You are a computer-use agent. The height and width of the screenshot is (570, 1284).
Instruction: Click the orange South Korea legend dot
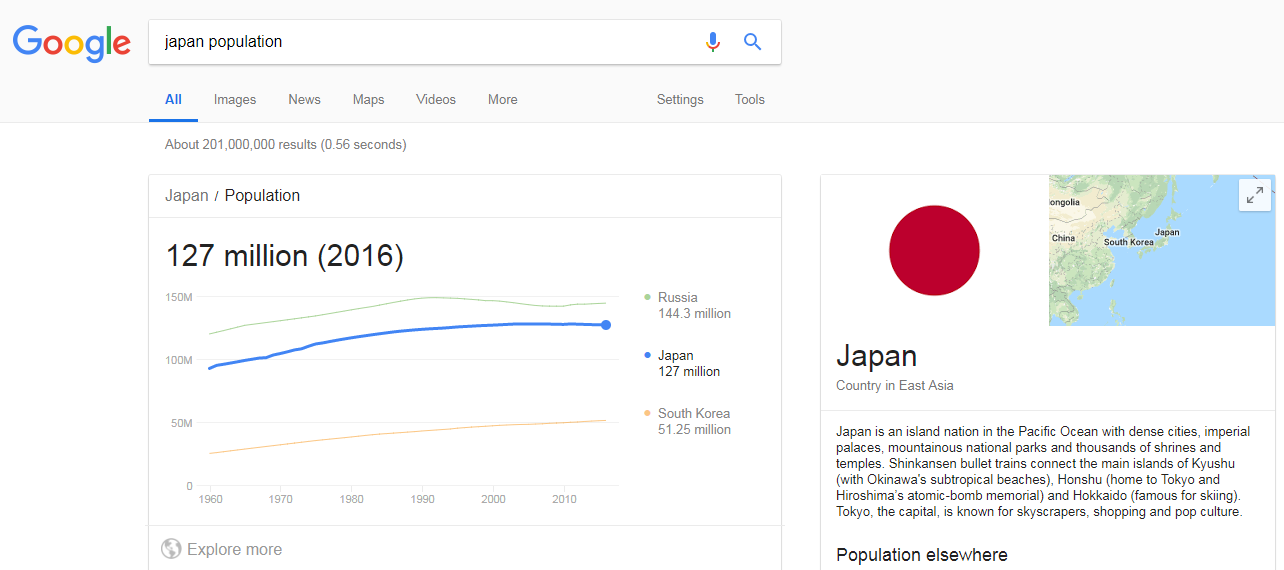[x=648, y=413]
